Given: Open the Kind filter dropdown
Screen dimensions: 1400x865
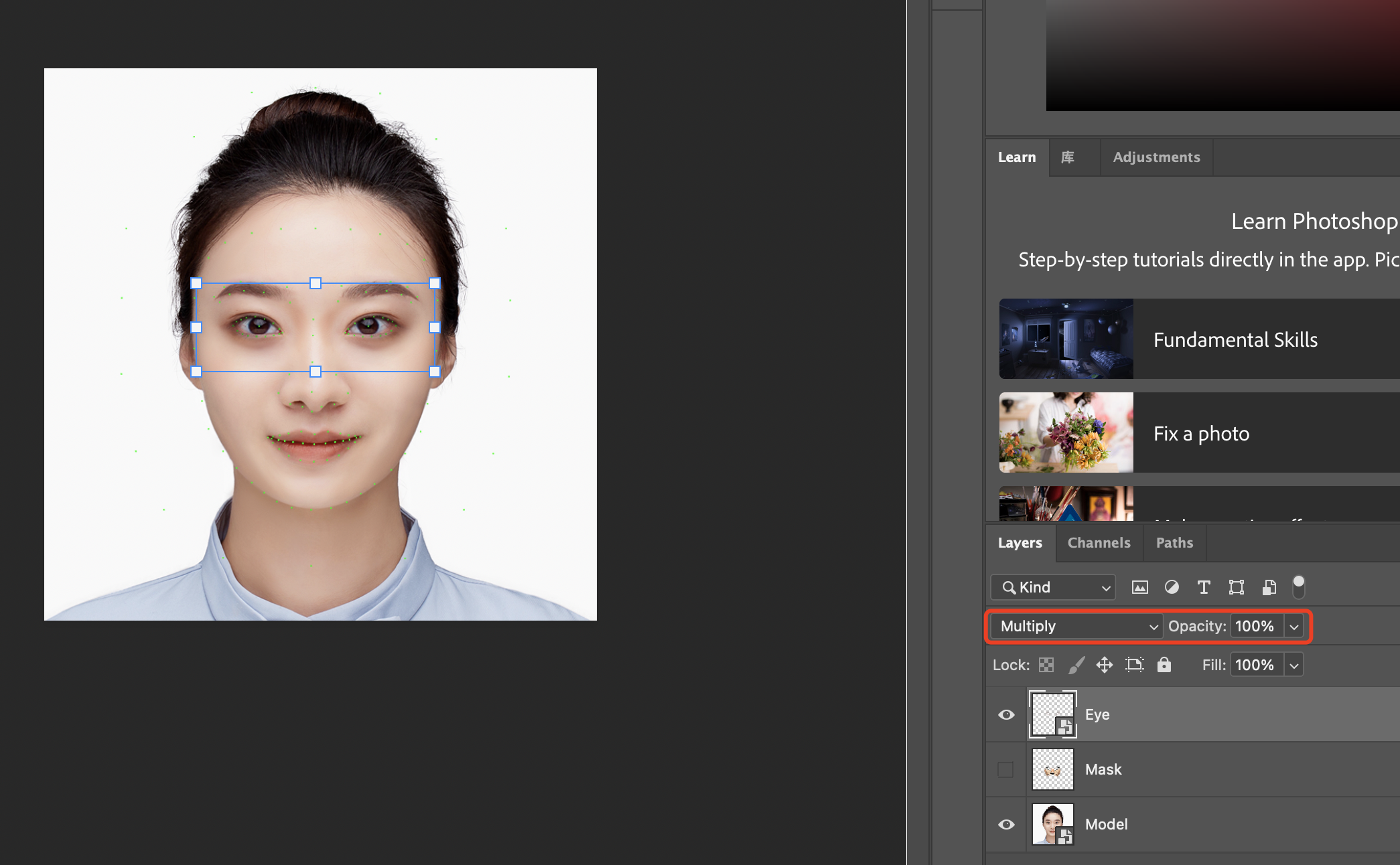Looking at the screenshot, I should click(1053, 587).
